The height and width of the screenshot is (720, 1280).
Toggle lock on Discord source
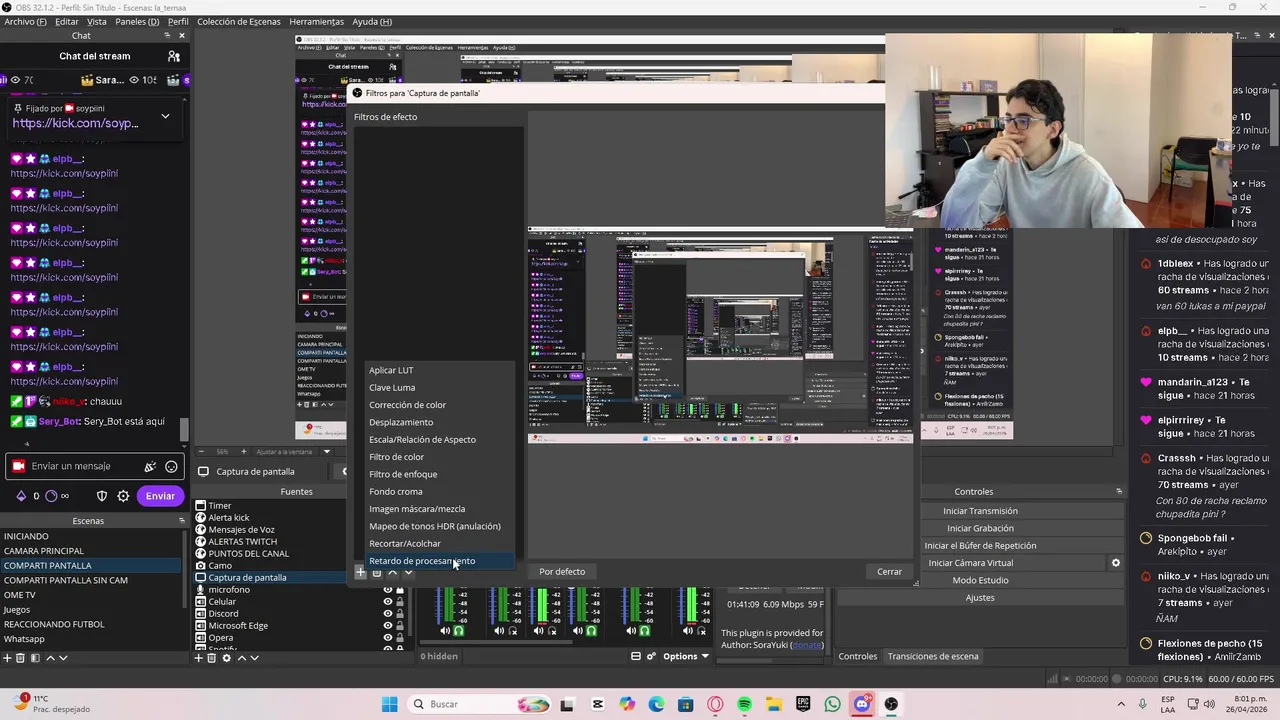click(x=400, y=614)
